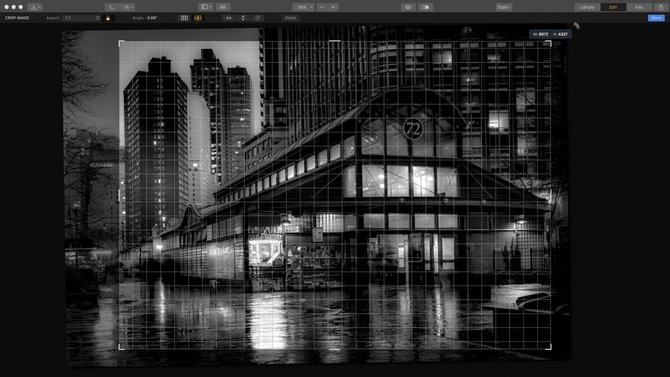The image size is (670, 377).
Task: Zoom out with the minus button
Action: tap(322, 7)
